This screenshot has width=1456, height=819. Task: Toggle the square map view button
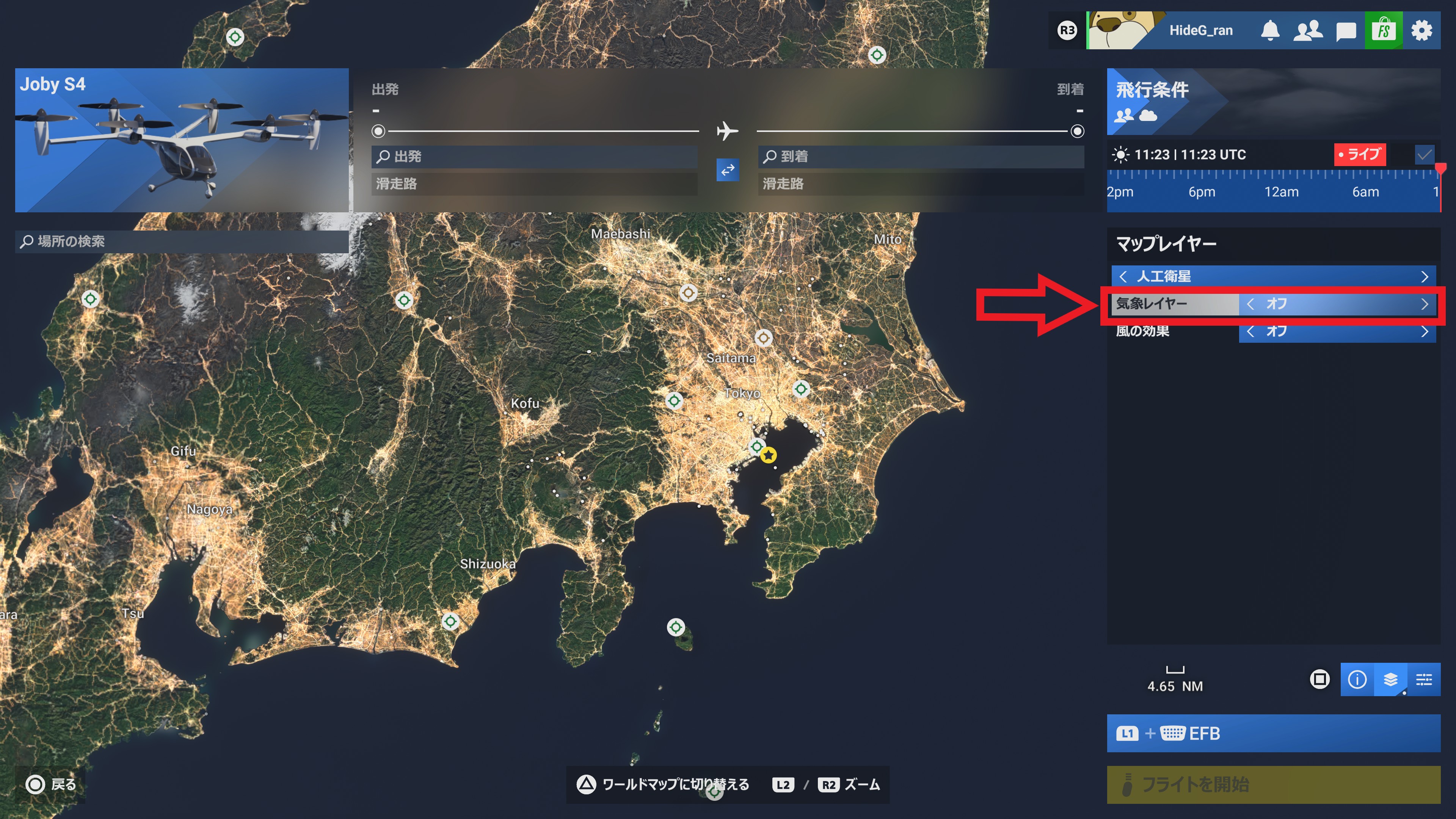pos(1320,679)
